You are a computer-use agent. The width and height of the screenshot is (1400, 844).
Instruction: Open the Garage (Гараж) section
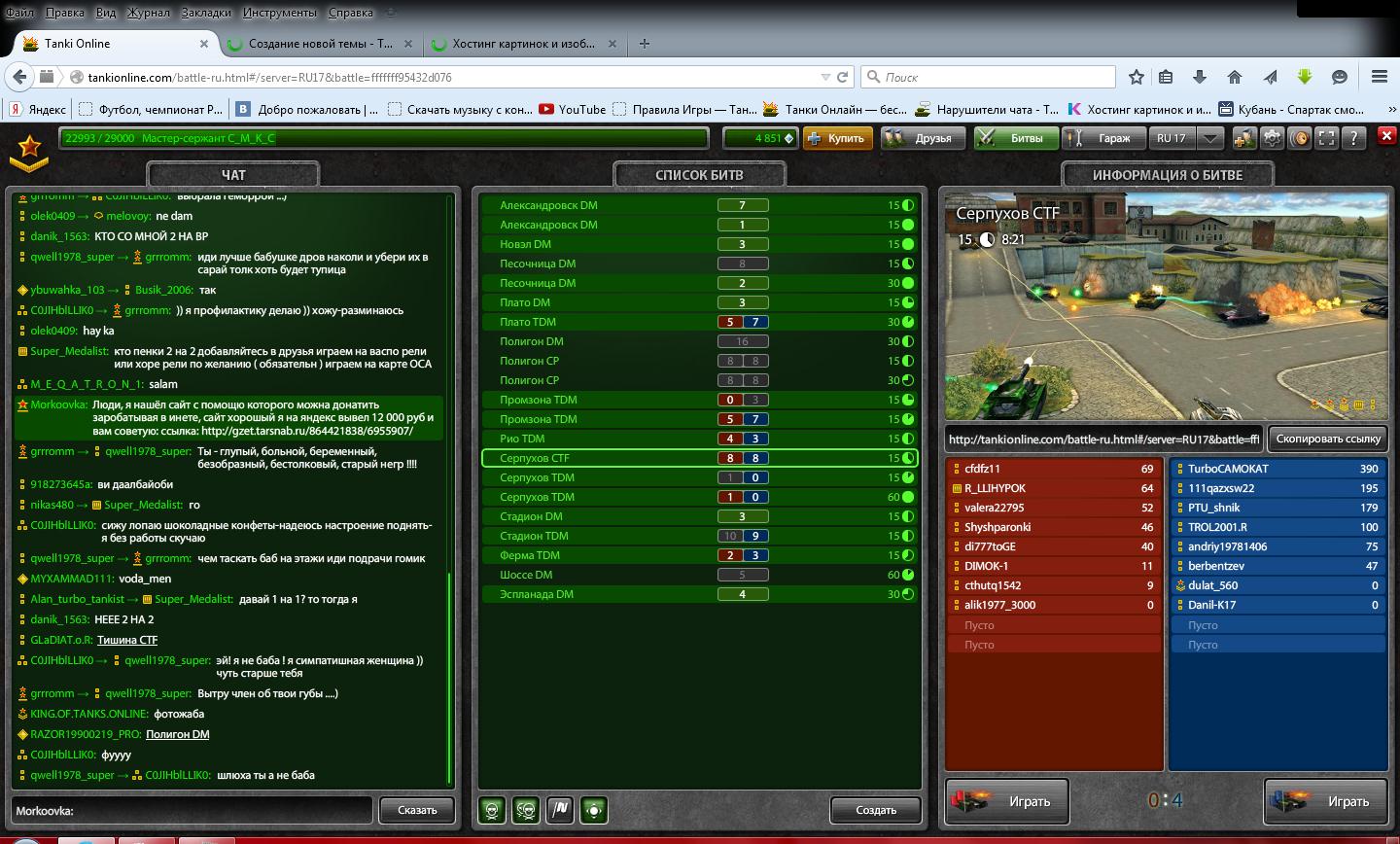(x=1103, y=138)
